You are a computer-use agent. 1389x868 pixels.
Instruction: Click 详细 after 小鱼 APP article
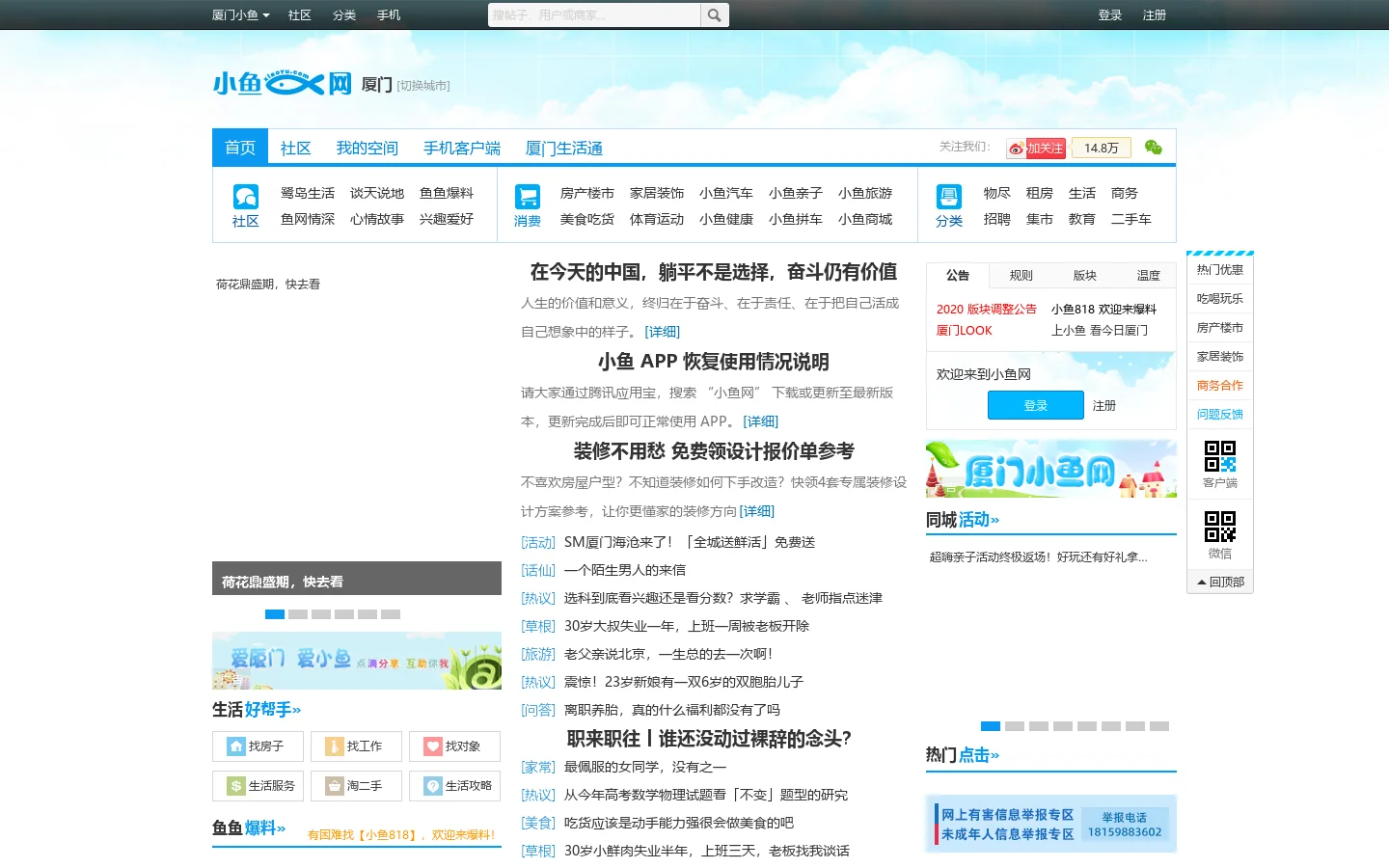click(x=760, y=421)
